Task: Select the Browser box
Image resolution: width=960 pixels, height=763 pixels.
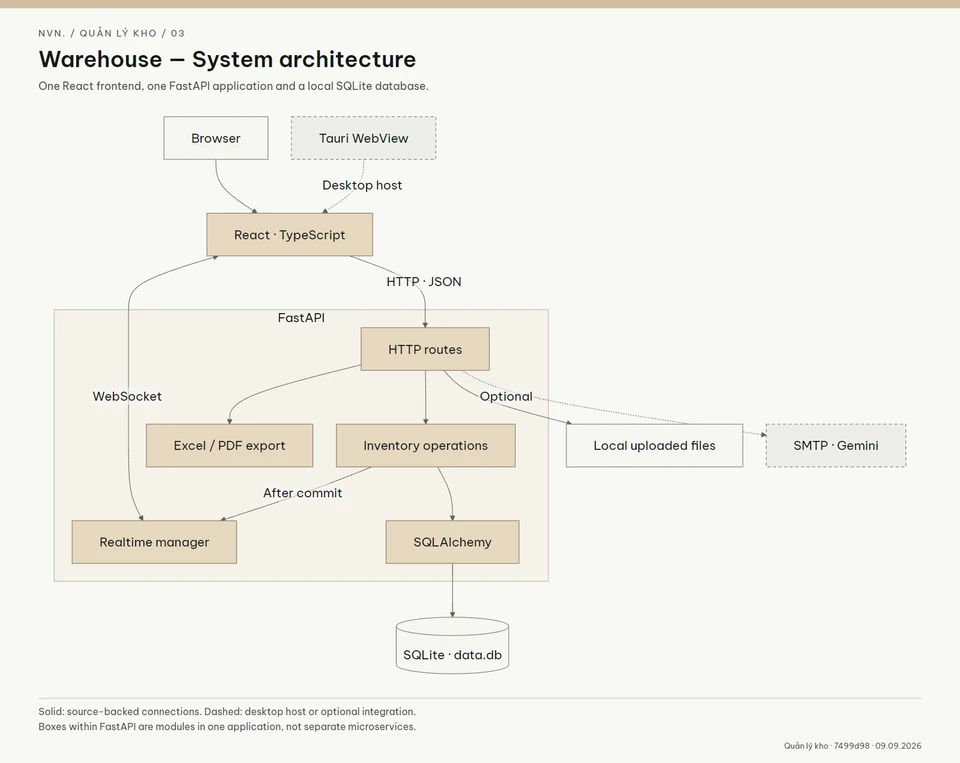Action: (216, 138)
